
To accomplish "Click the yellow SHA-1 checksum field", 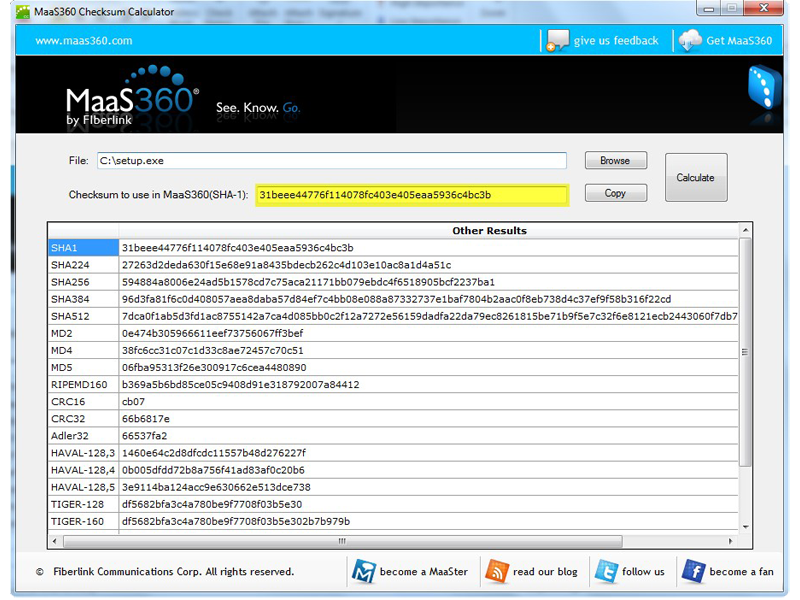I will 412,195.
